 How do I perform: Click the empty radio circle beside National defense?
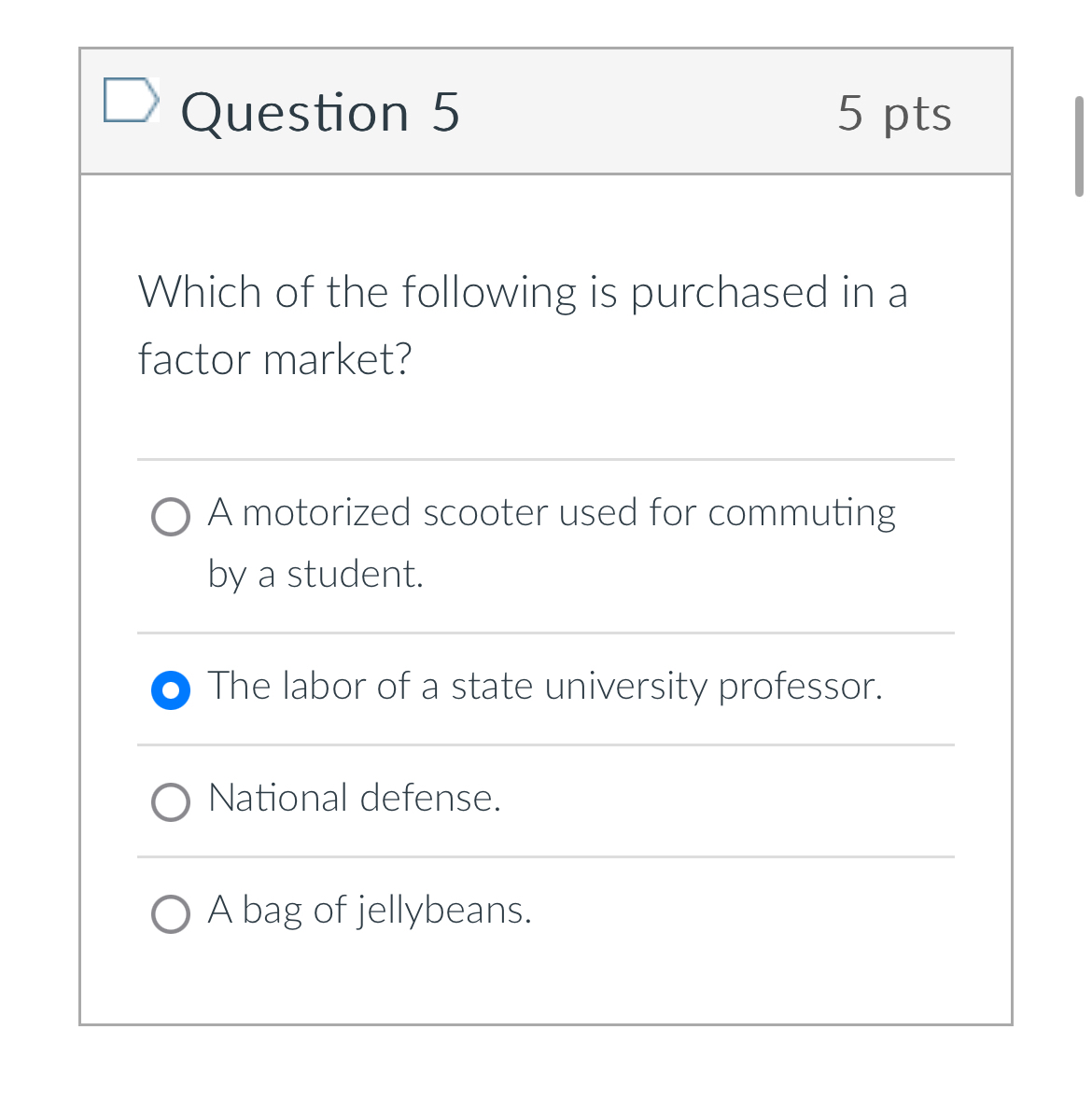170,802
